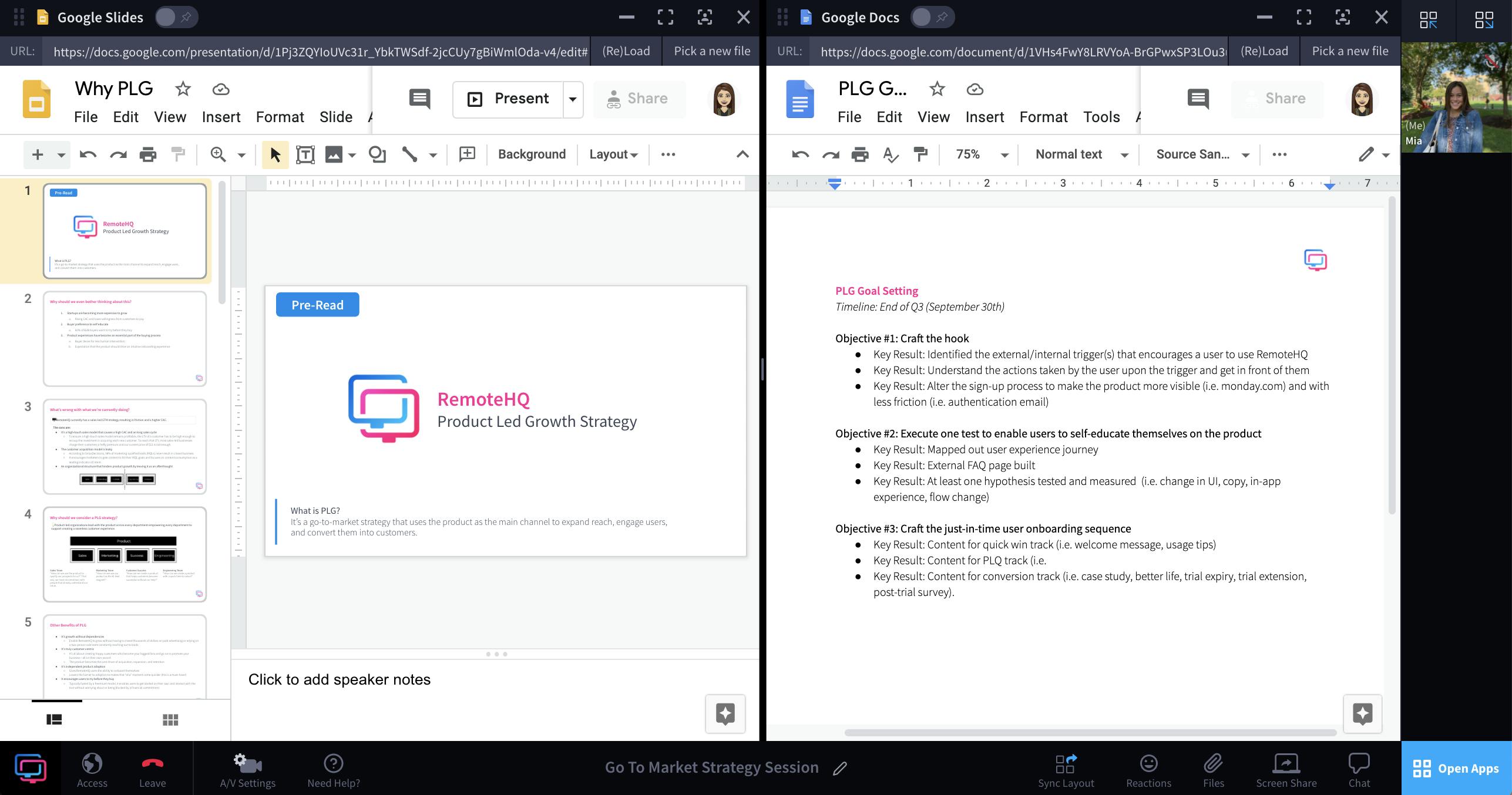Image resolution: width=1512 pixels, height=795 pixels.
Task: Start Screen Share
Action: click(1286, 769)
